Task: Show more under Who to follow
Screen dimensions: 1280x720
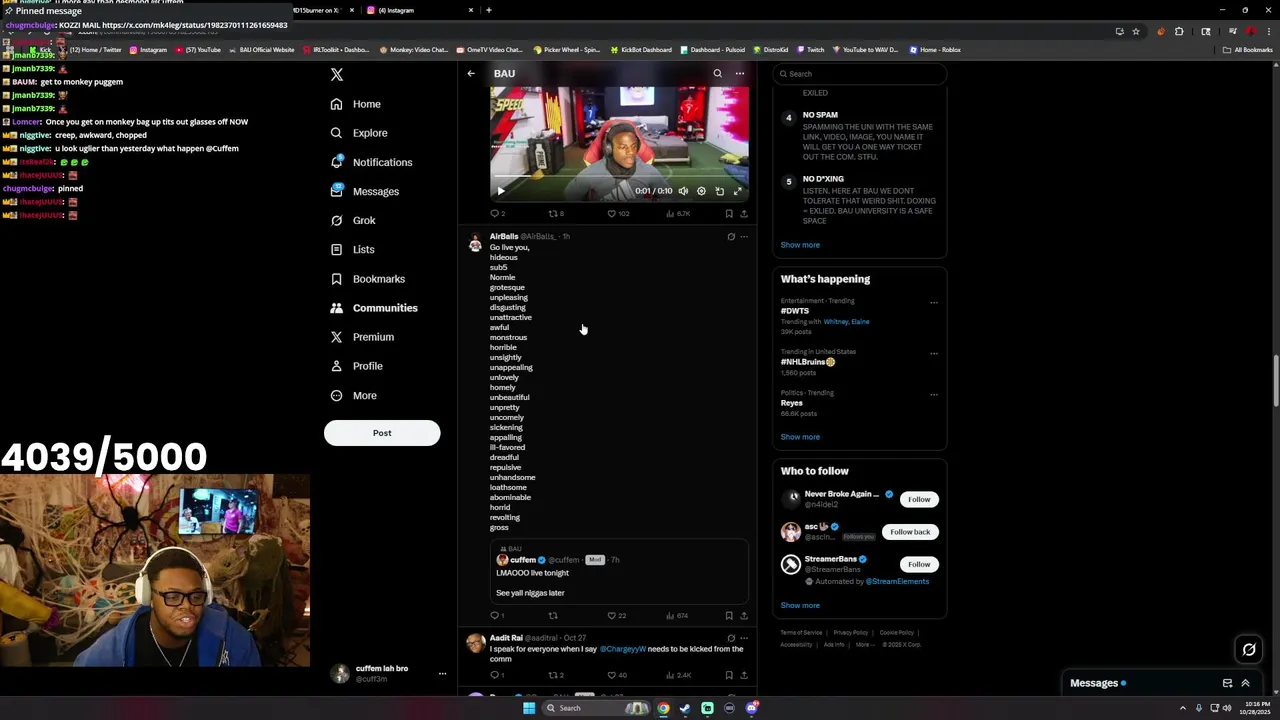Action: 800,605
